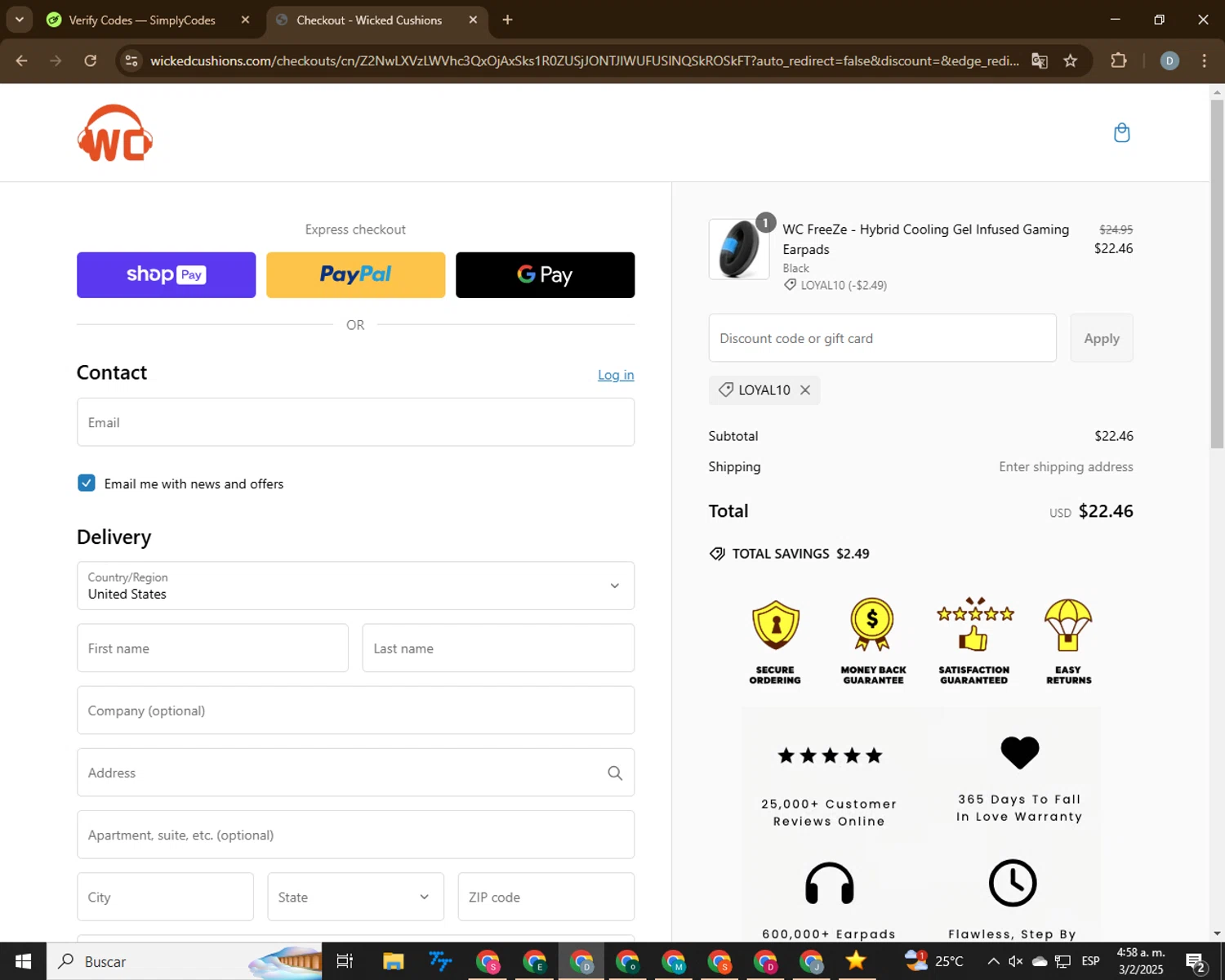This screenshot has height=980, width=1225.
Task: Click the Buscar taskbar search box
Action: [x=184, y=961]
